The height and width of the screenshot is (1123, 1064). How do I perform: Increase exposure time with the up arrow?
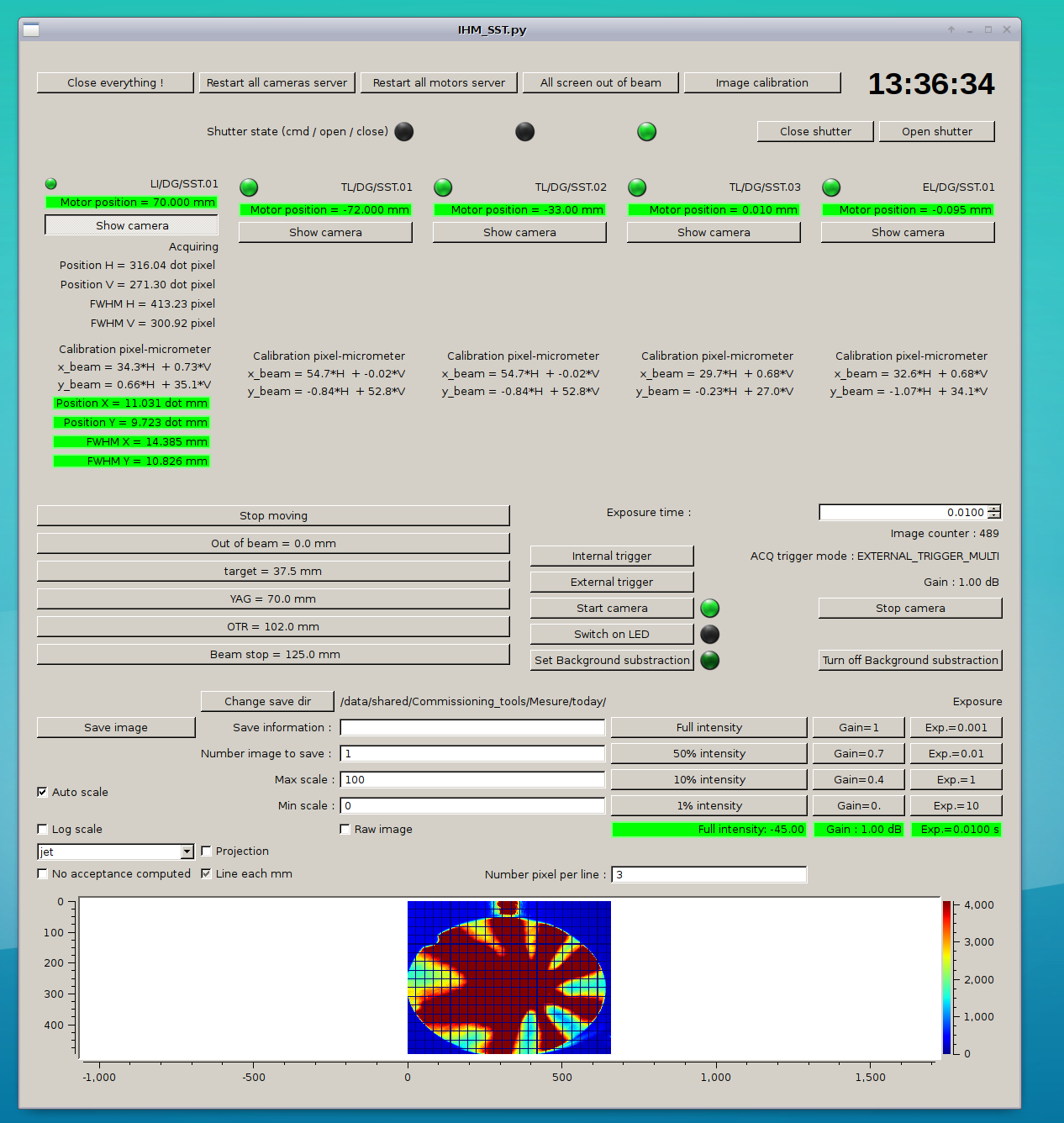(x=994, y=509)
